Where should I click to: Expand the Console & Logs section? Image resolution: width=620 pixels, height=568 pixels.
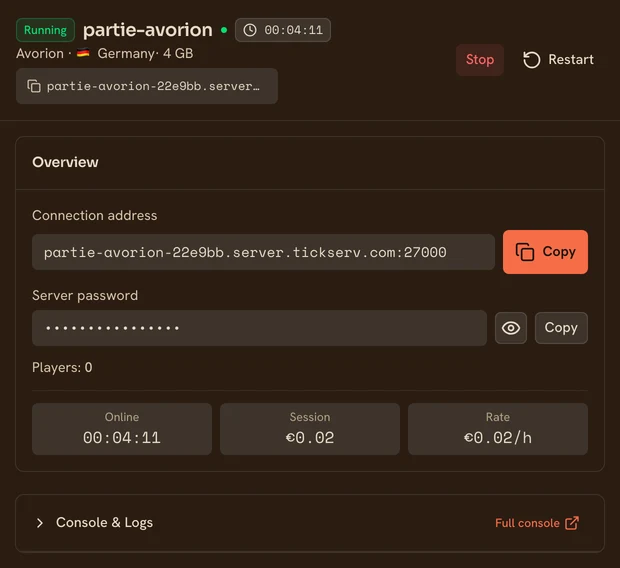(95, 523)
